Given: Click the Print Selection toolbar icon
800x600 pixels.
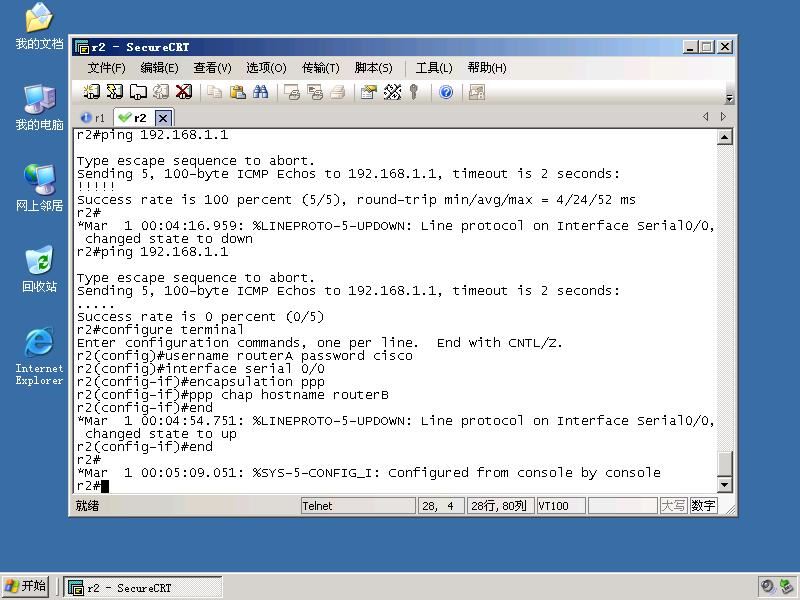Looking at the screenshot, I should tap(315, 92).
